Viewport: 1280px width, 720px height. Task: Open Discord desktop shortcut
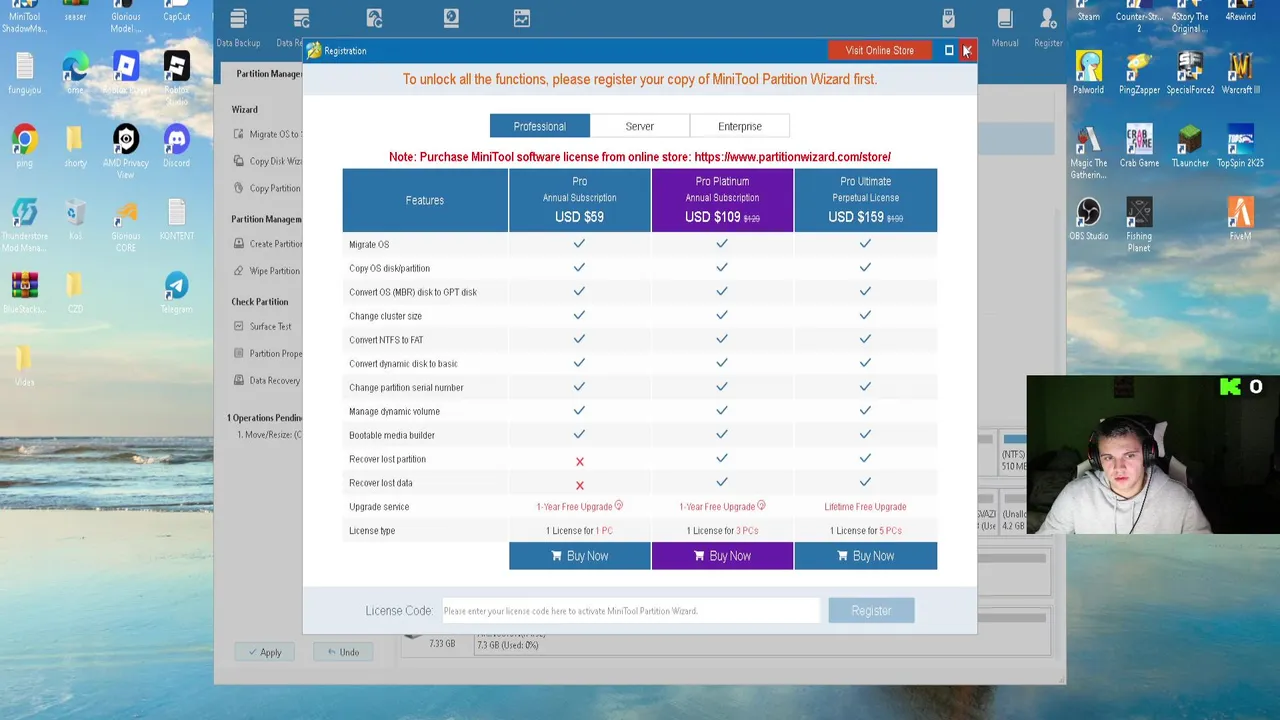pos(176,145)
